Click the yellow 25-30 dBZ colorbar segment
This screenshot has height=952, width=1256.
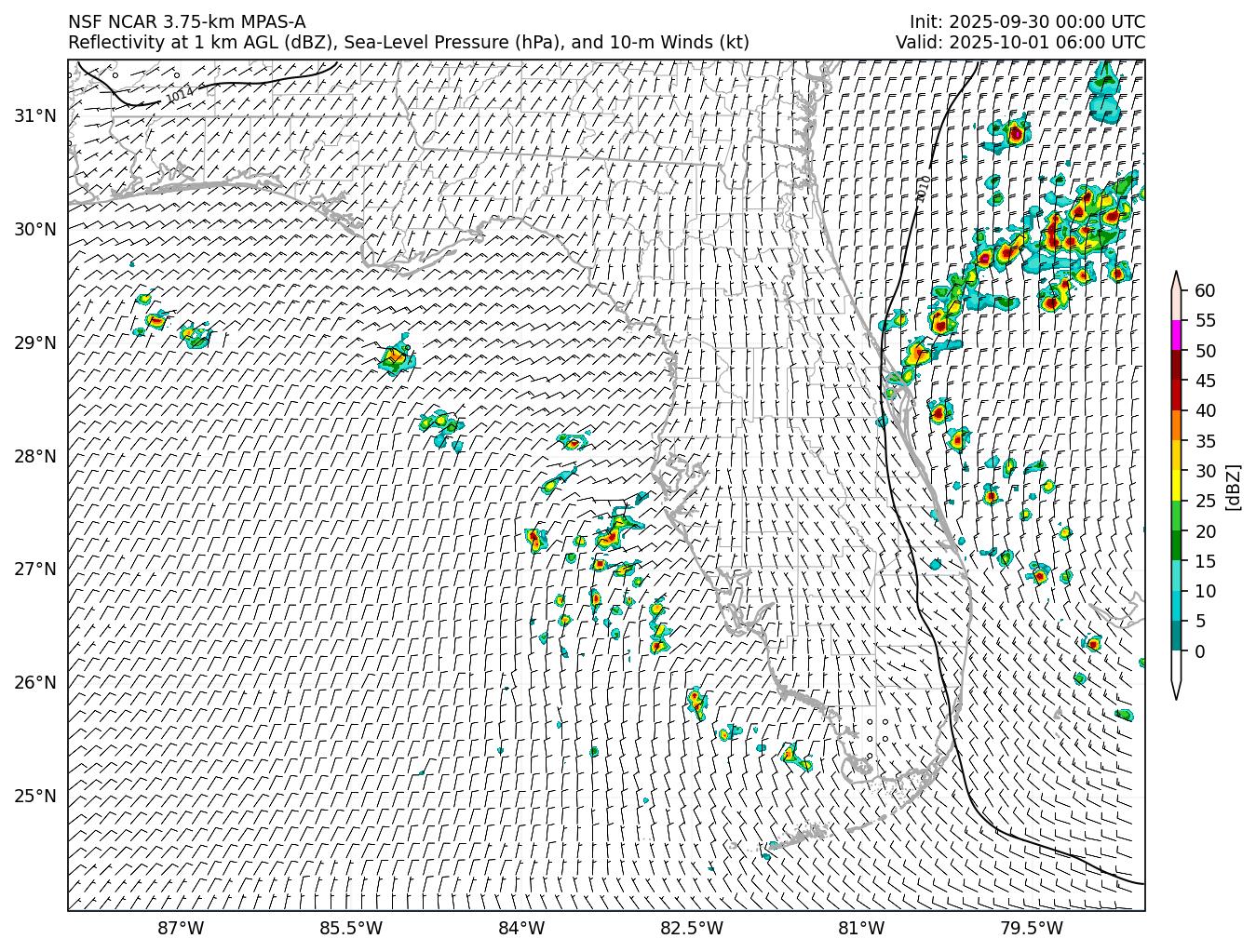[1176, 486]
